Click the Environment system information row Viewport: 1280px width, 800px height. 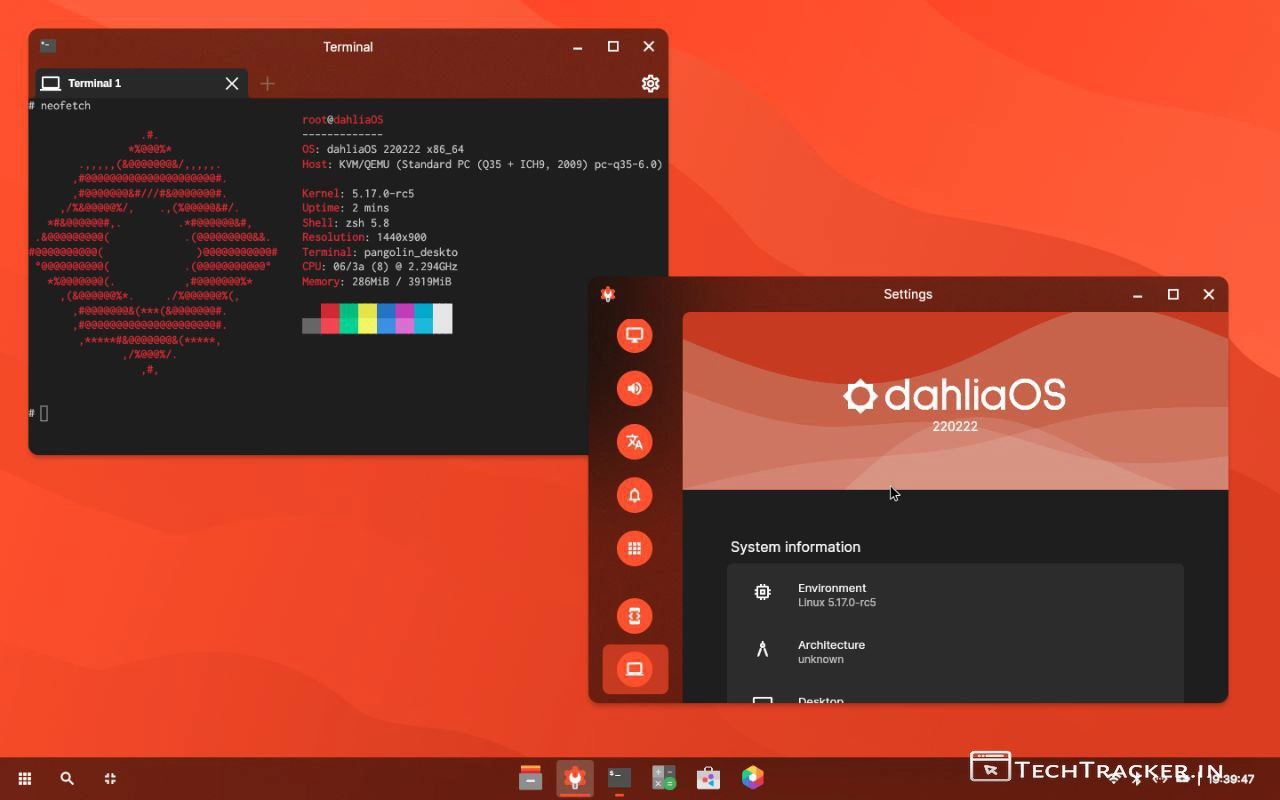955,595
